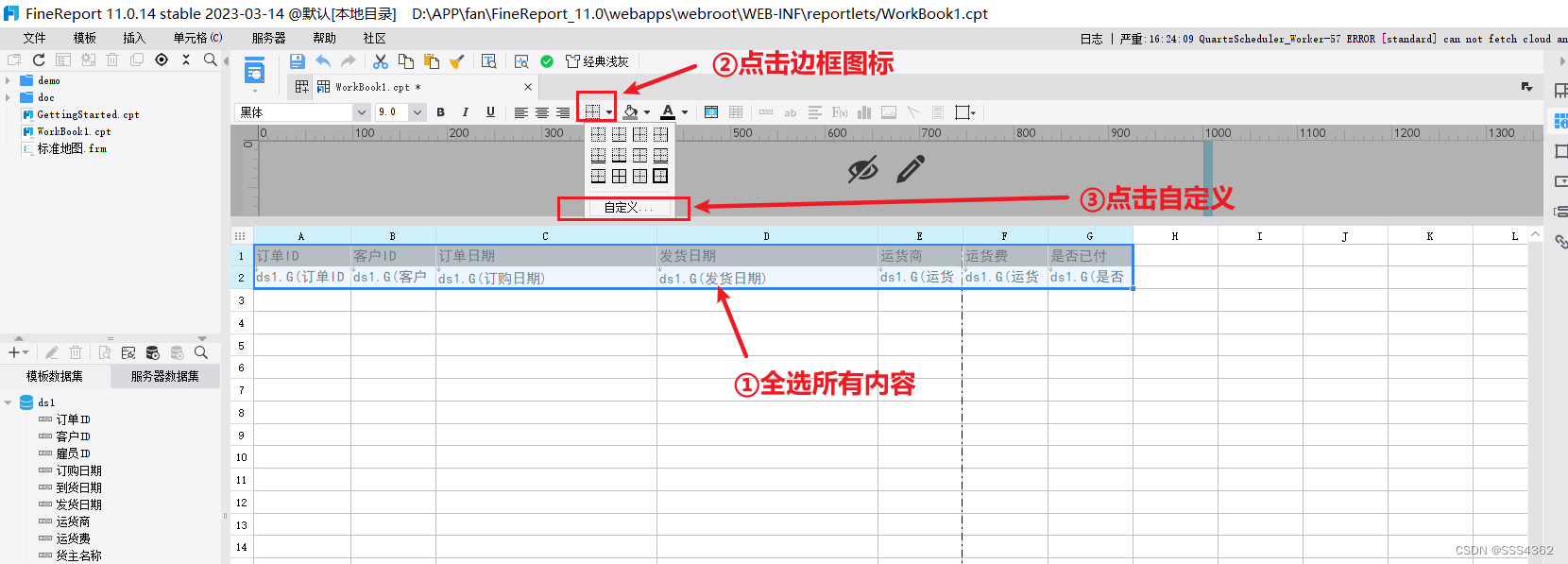Image resolution: width=1568 pixels, height=564 pixels.
Task: Open the add dataset plus dropdown
Action: click(x=18, y=352)
